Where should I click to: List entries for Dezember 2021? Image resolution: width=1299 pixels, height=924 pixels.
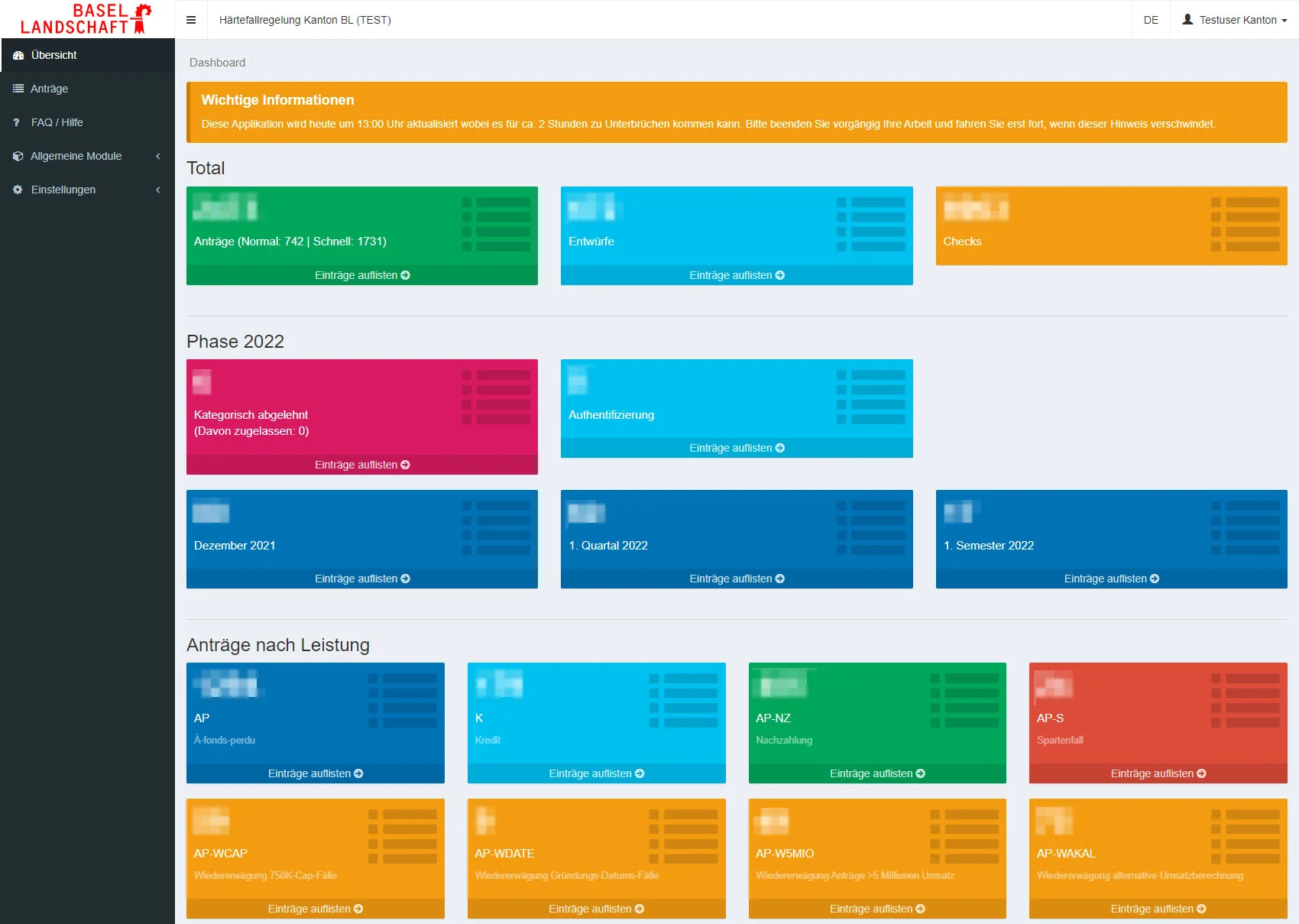pyautogui.click(x=362, y=579)
